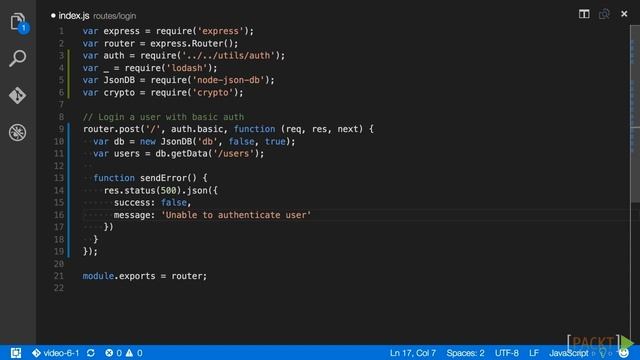Click '../../utils/auth' string on line 3
The width and height of the screenshot is (640, 360).
click(x=229, y=56)
